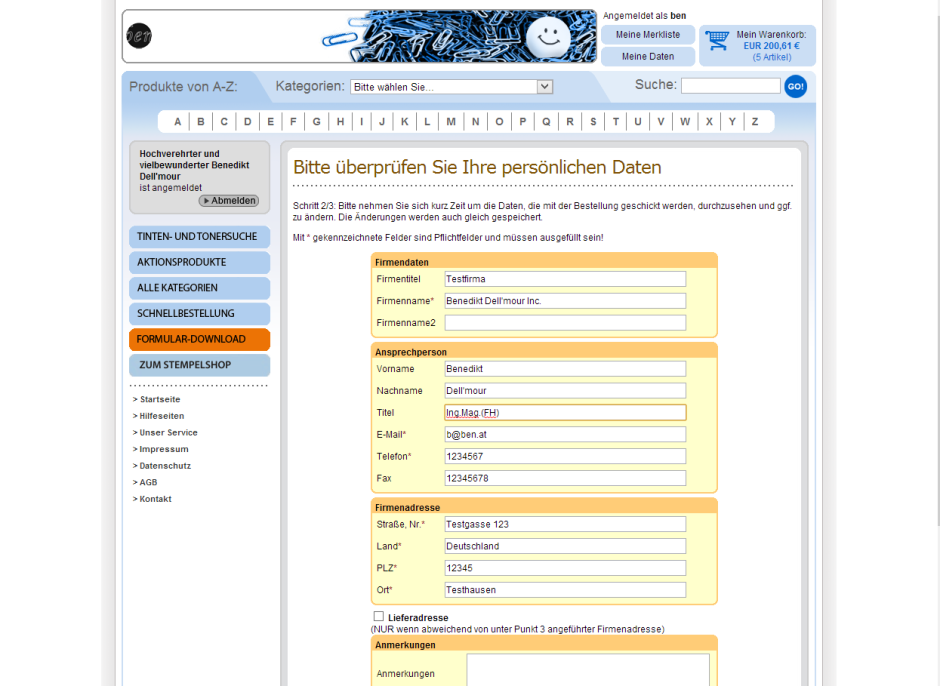Select letter K in product index
This screenshot has height=686, width=940.
(x=405, y=122)
